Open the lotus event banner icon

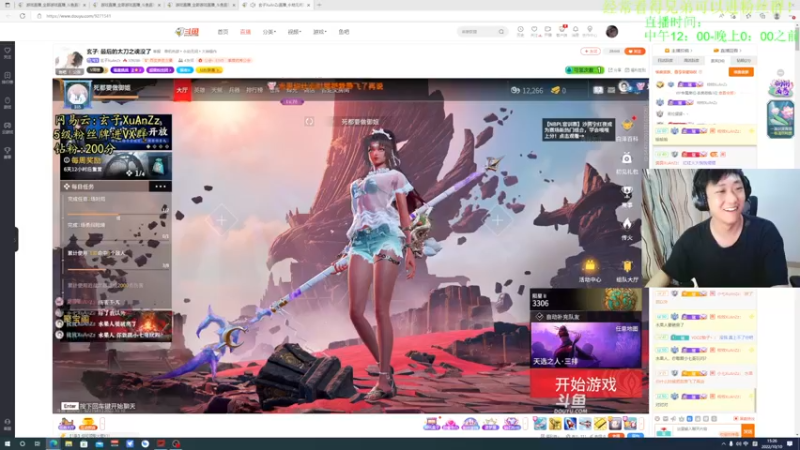click(781, 118)
